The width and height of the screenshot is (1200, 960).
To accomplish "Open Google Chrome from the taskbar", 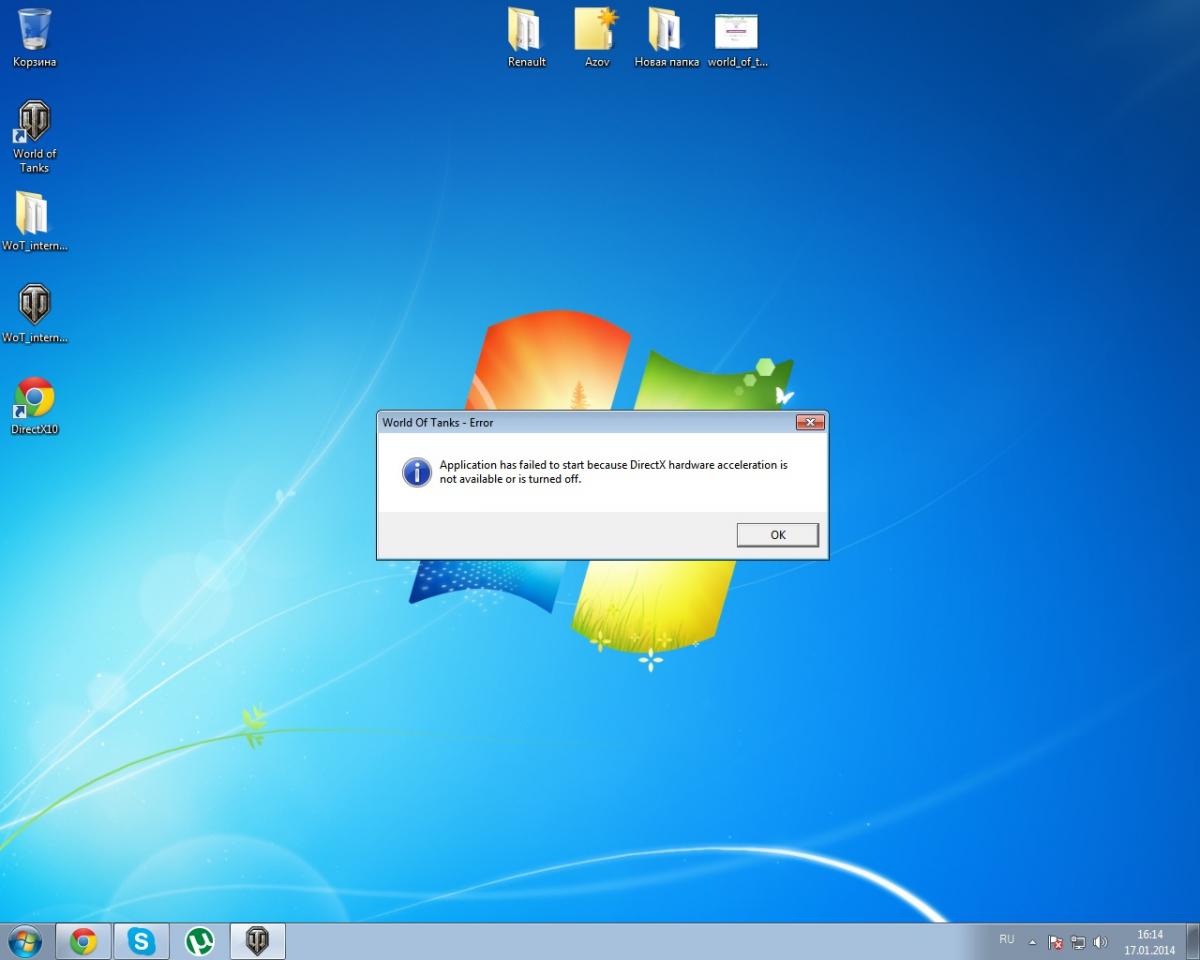I will click(83, 941).
